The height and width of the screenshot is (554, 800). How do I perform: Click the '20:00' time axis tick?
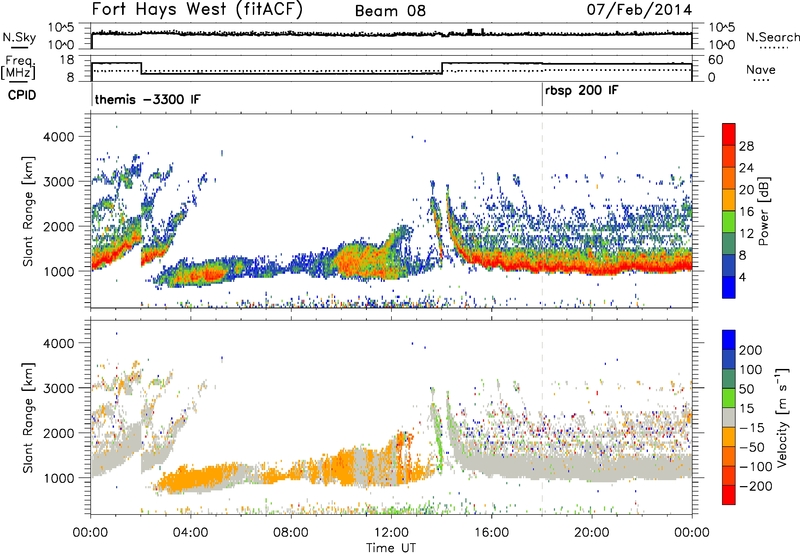tap(592, 532)
